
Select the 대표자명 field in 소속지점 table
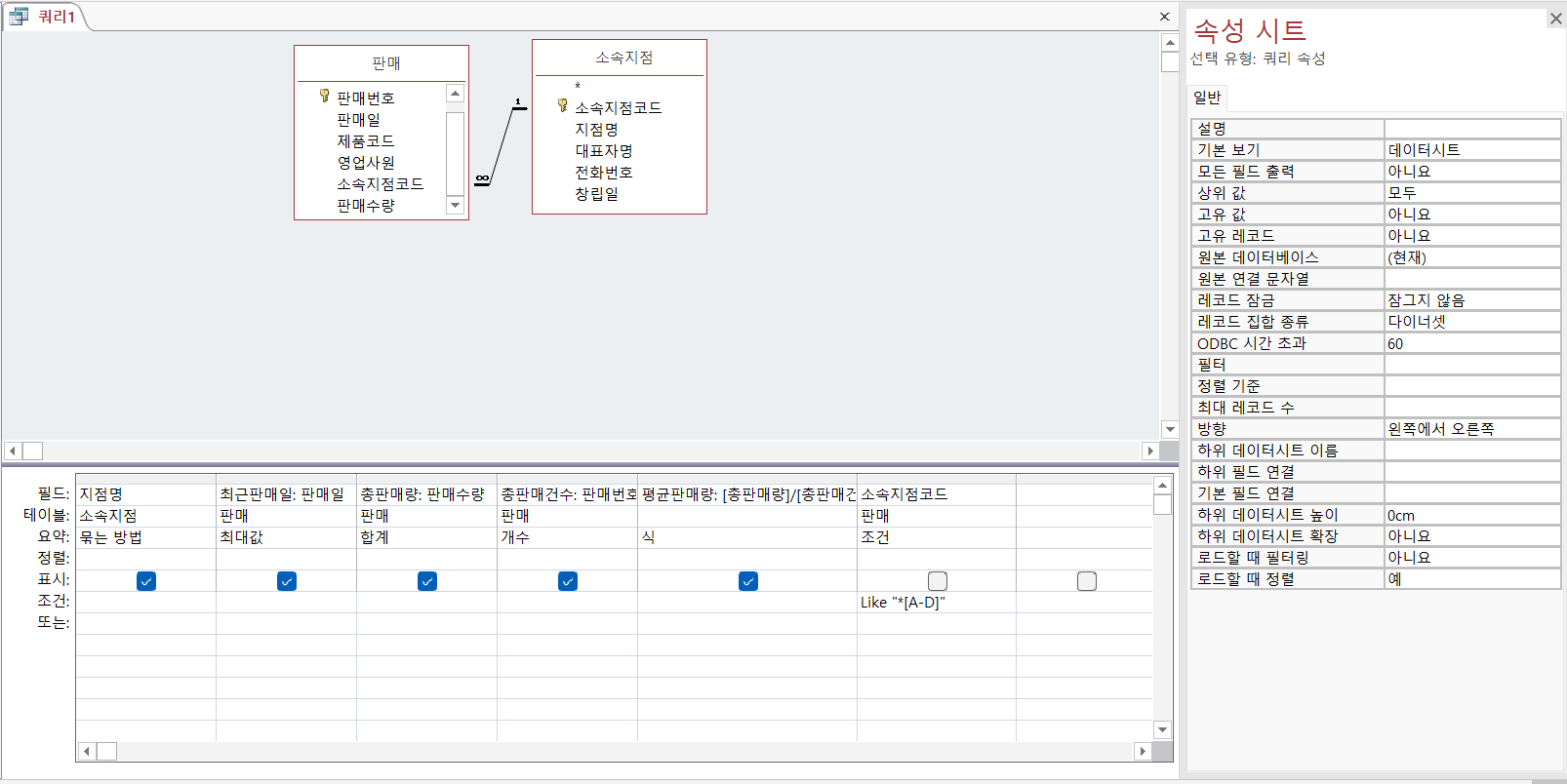[604, 151]
